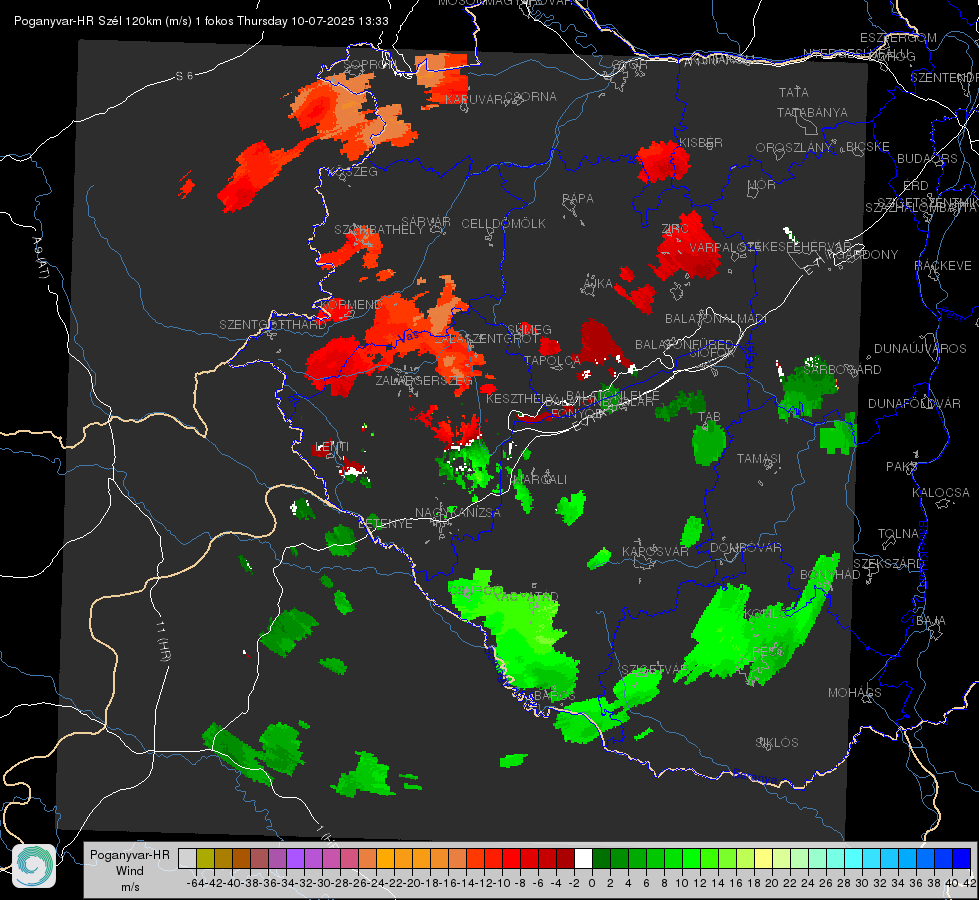Click the TATA city label
The height and width of the screenshot is (900, 979).
click(794, 92)
